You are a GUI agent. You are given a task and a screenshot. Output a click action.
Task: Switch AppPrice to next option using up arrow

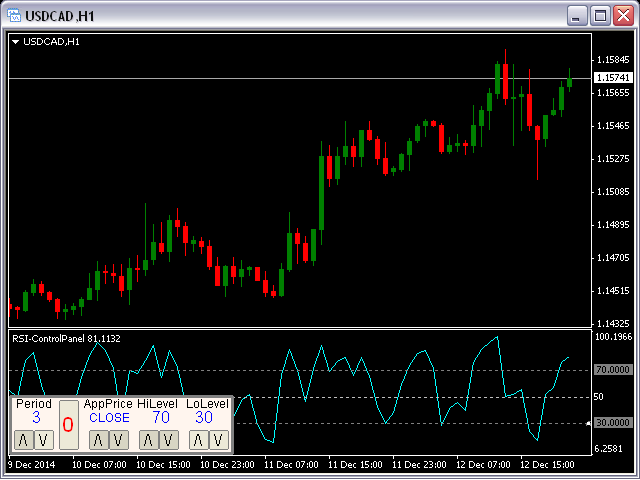pyautogui.click(x=98, y=440)
